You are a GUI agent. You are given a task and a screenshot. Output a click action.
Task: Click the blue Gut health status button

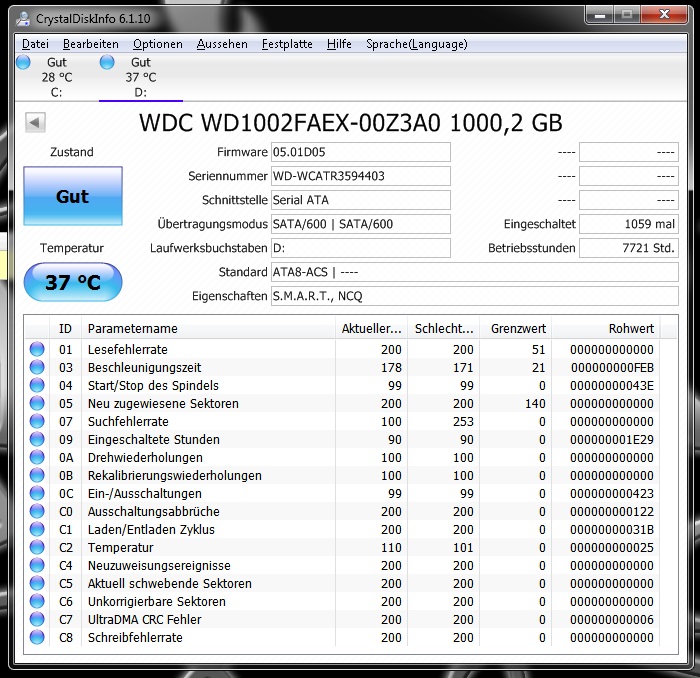73,196
